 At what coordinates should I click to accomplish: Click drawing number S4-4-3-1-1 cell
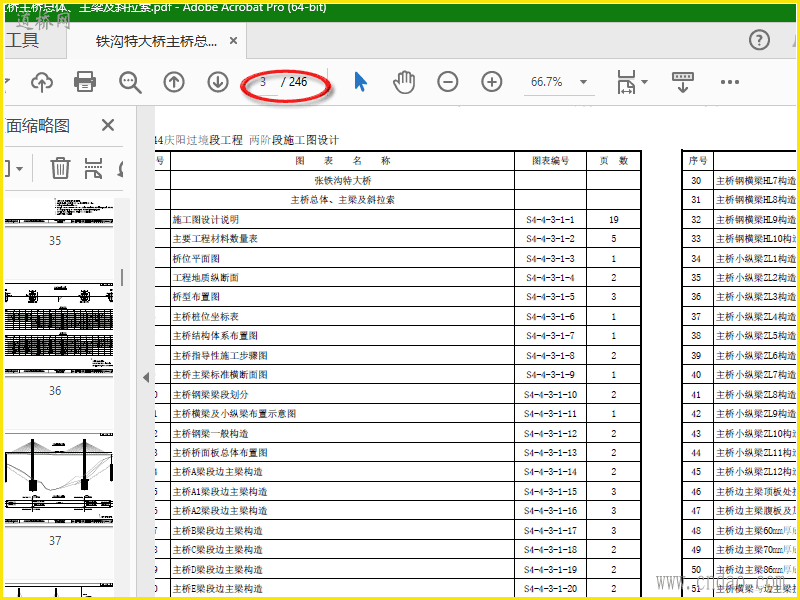tap(550, 219)
